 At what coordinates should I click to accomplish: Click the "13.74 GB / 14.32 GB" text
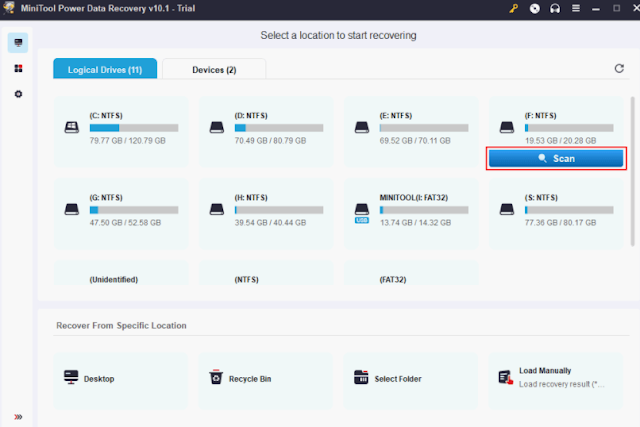[x=416, y=222]
